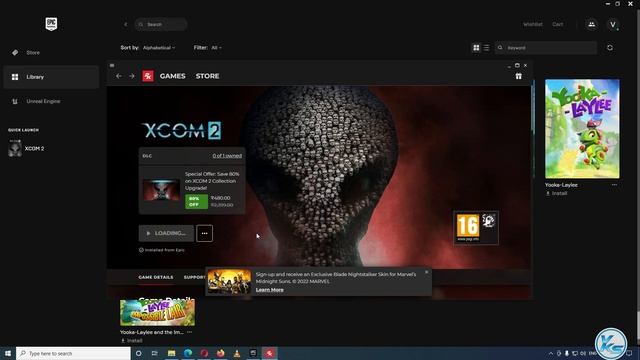Open Epic Games Launcher taskbar icon
The width and height of the screenshot is (640, 360).
(x=253, y=353)
